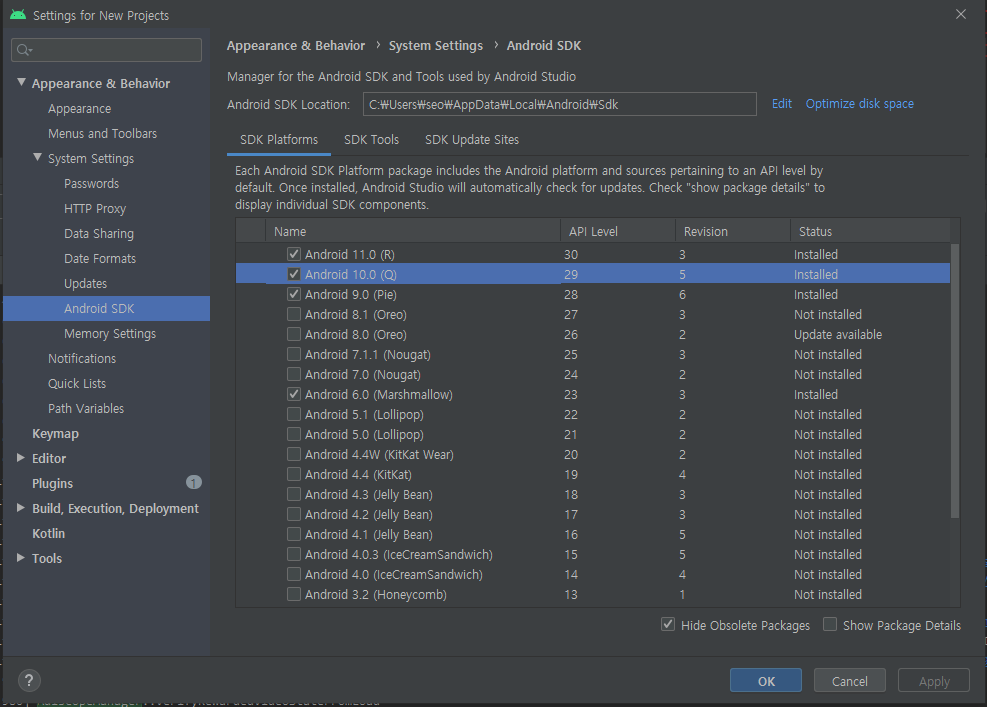Open Appearance settings page
Image resolution: width=987 pixels, height=707 pixels.
coord(79,108)
